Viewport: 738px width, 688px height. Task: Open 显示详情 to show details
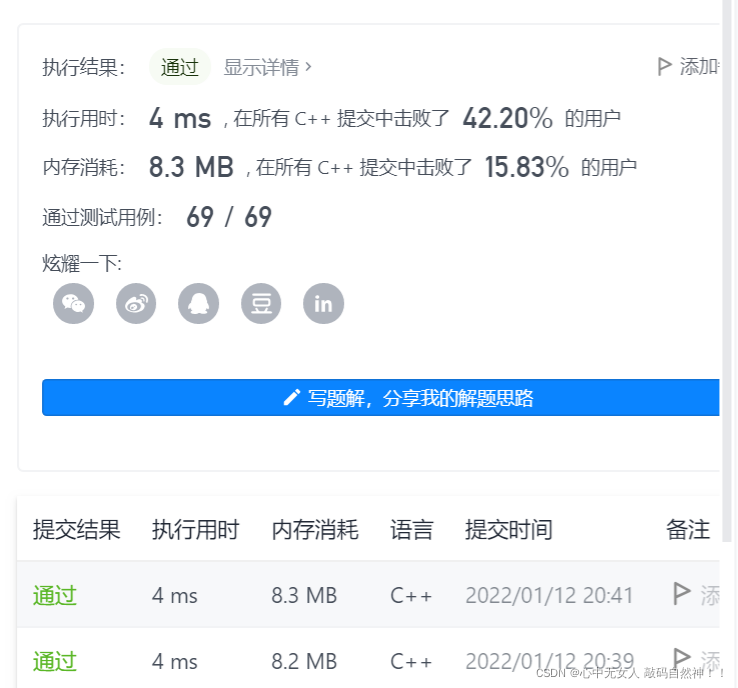coord(267,67)
